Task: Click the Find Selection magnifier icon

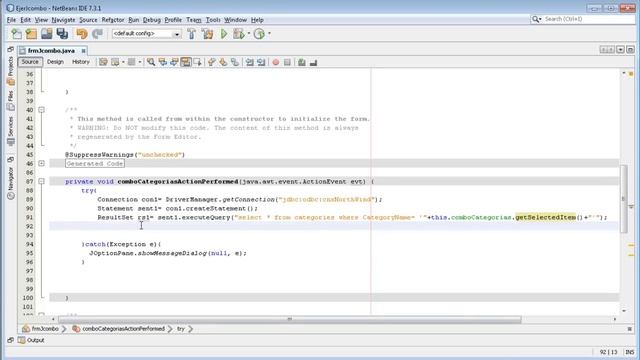Action: 151,62
